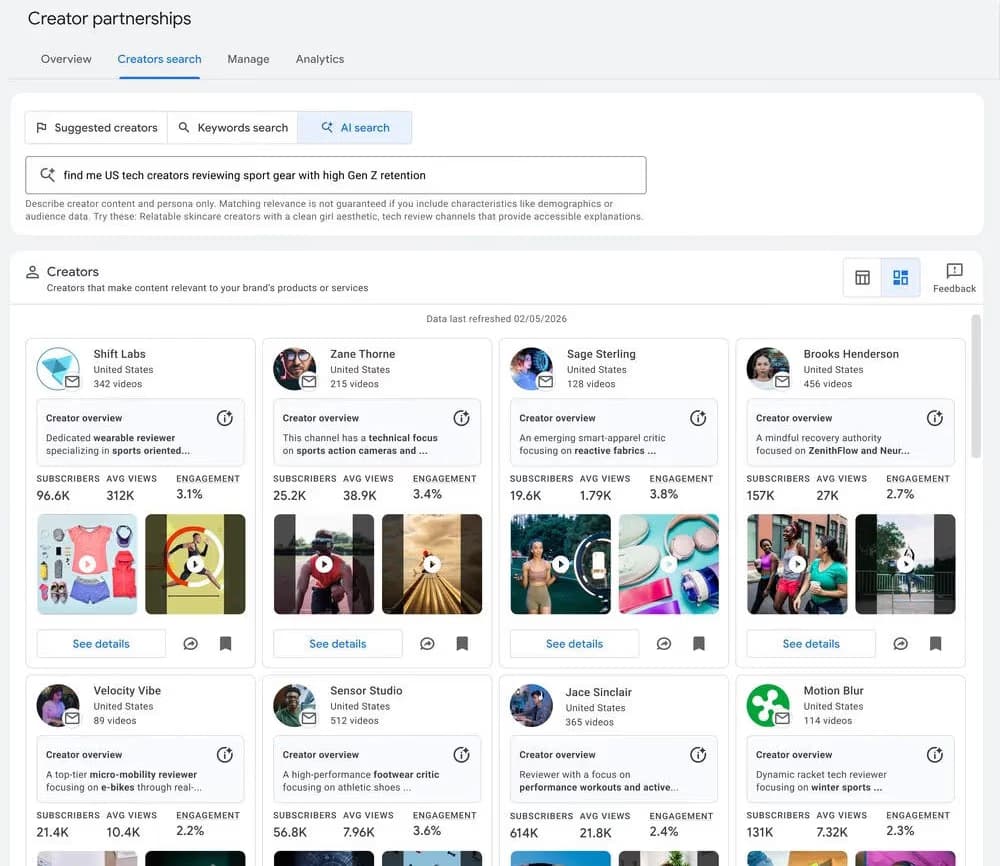Select the Creators search tab
The height and width of the screenshot is (866, 1000).
(159, 59)
